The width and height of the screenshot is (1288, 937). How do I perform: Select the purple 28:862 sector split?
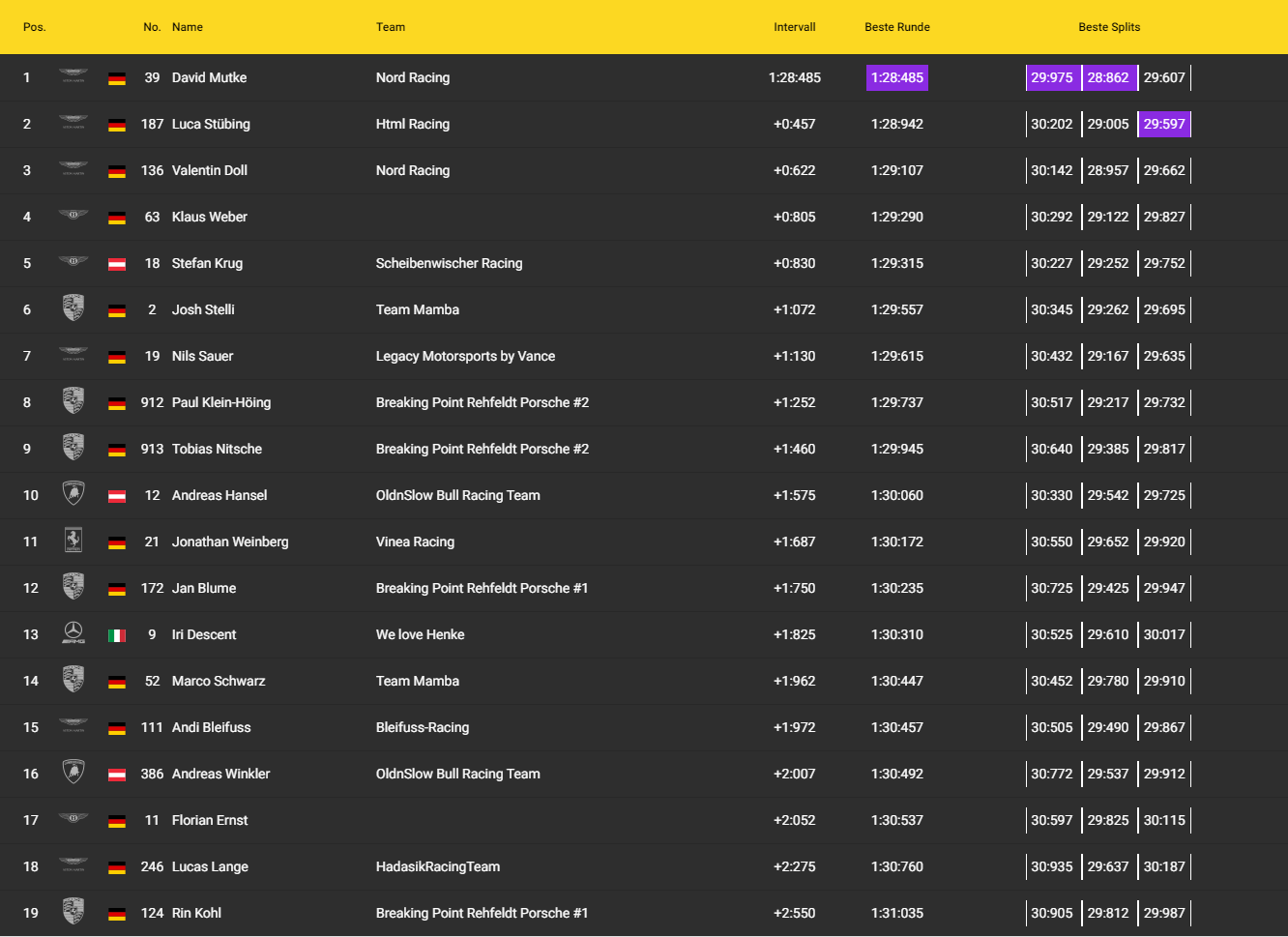pos(1107,77)
